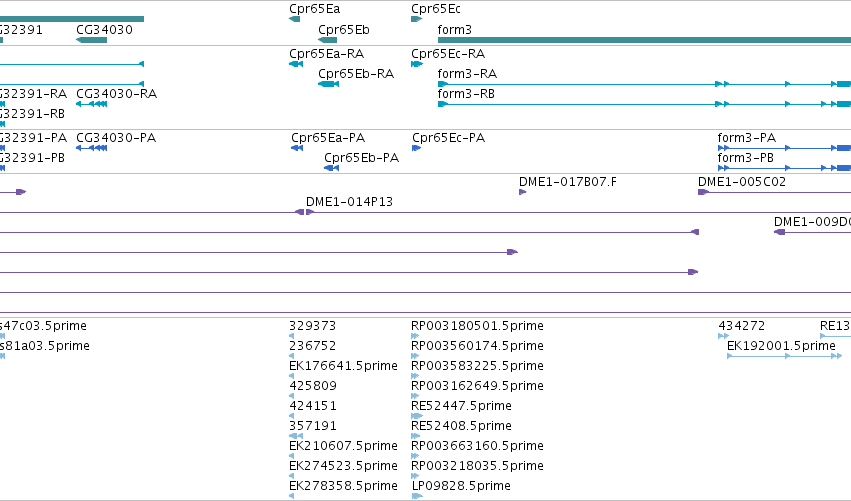Click the EK192001.5prime EST label
This screenshot has height=501, width=851.
[782, 346]
